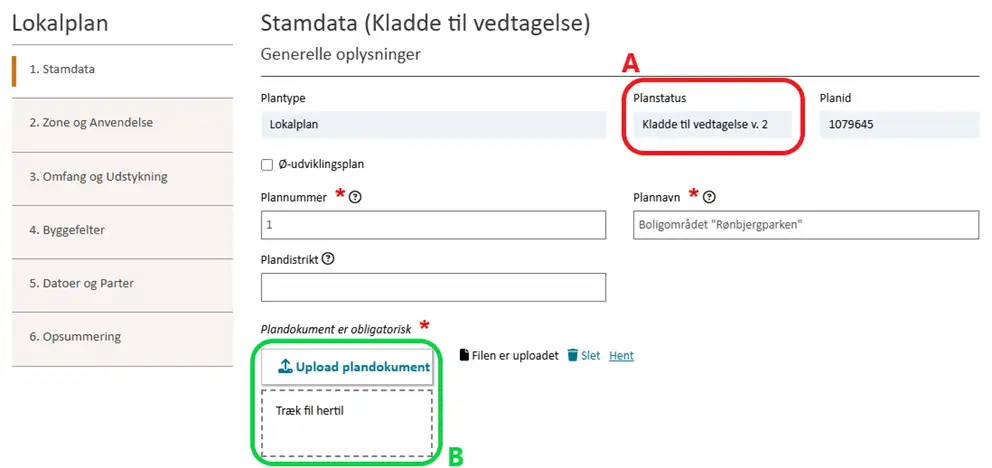Click the uploaded file document icon
992x468 pixels.
[464, 355]
